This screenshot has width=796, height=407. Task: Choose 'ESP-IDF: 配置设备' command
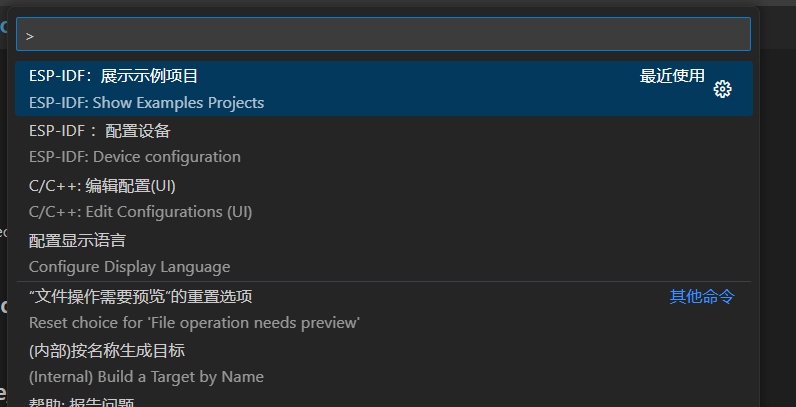[100, 131]
